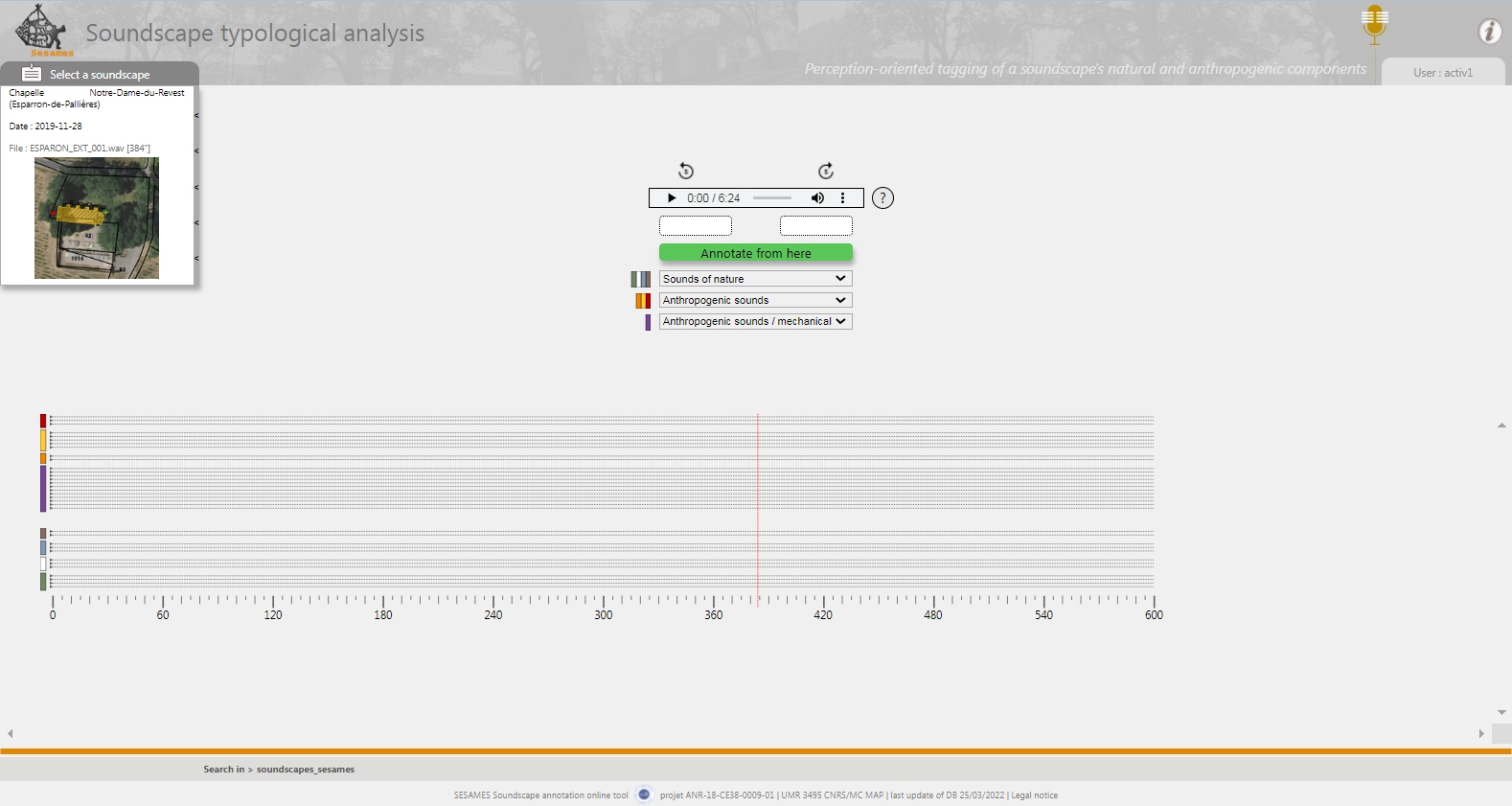Select the green track color swatch

43,582
